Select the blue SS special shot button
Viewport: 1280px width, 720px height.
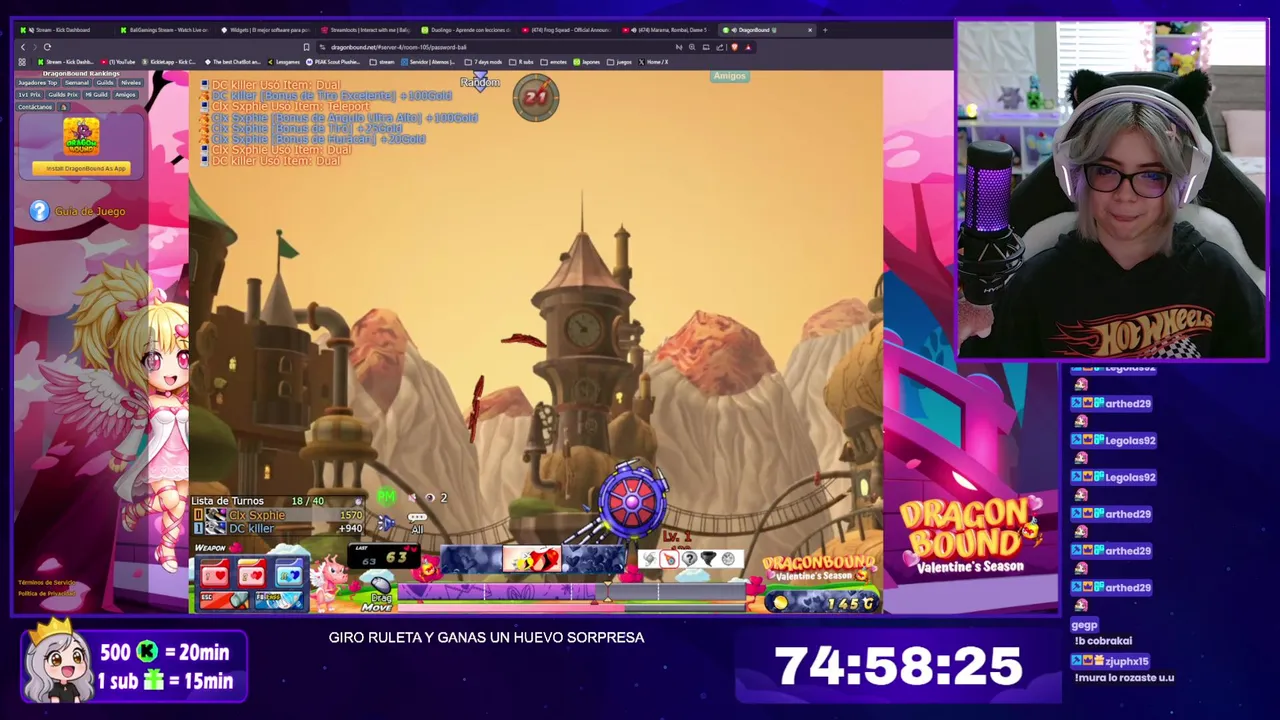[289, 574]
